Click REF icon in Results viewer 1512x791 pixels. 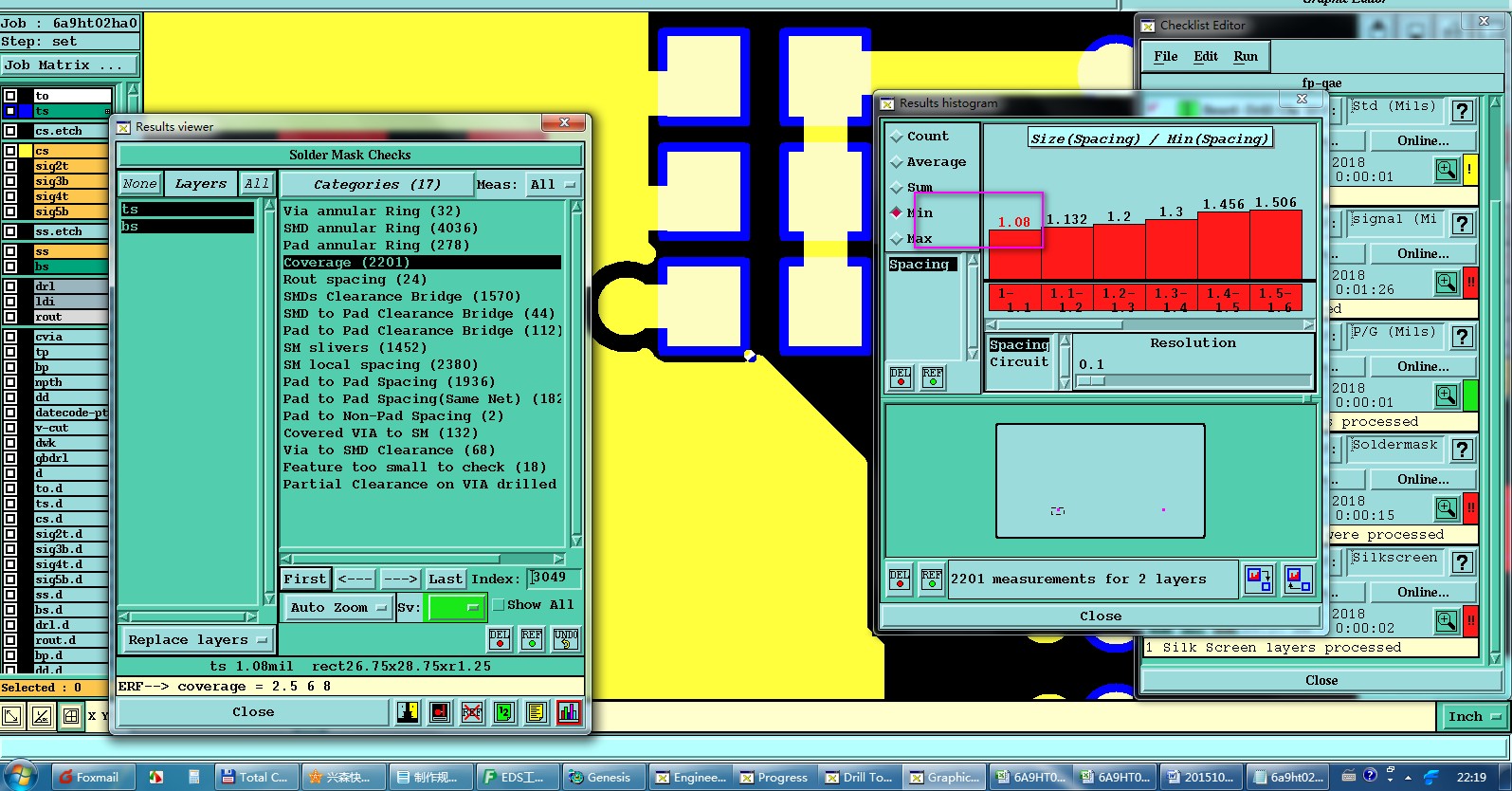point(532,638)
